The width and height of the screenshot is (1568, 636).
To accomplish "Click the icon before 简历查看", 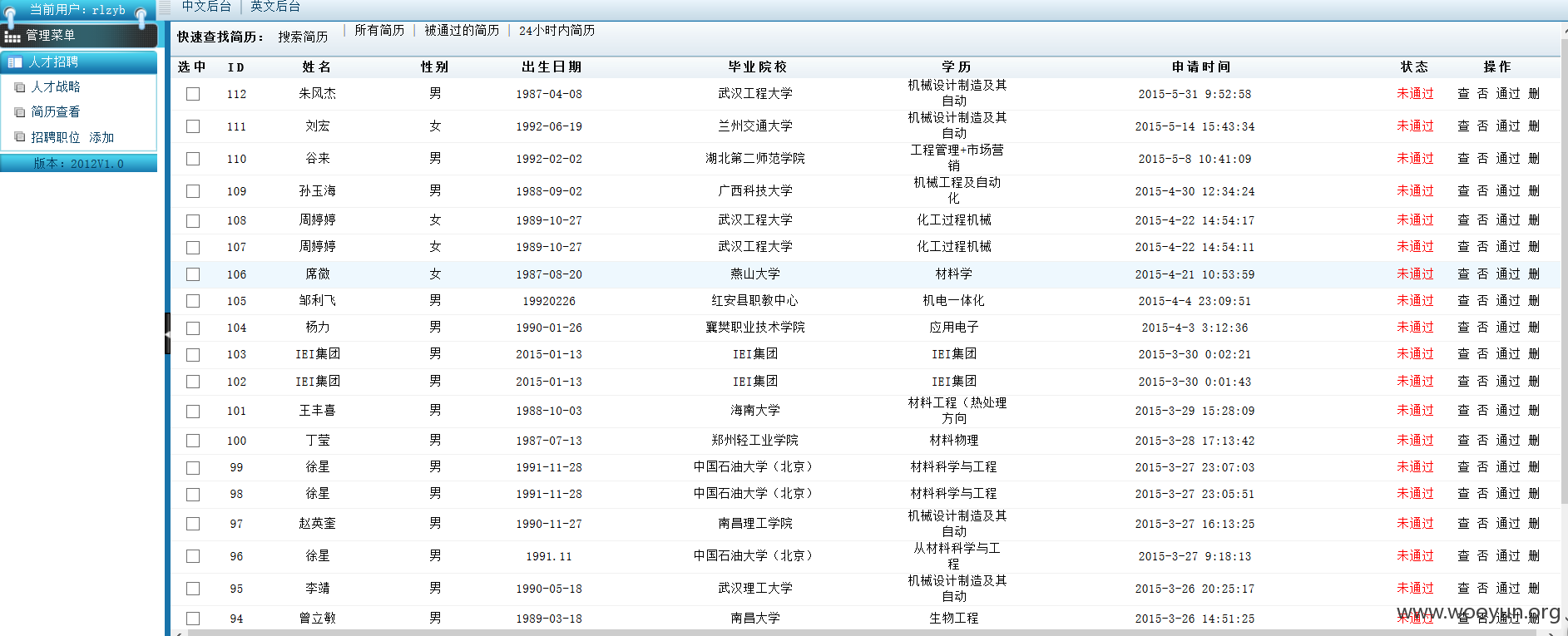I will [20, 112].
